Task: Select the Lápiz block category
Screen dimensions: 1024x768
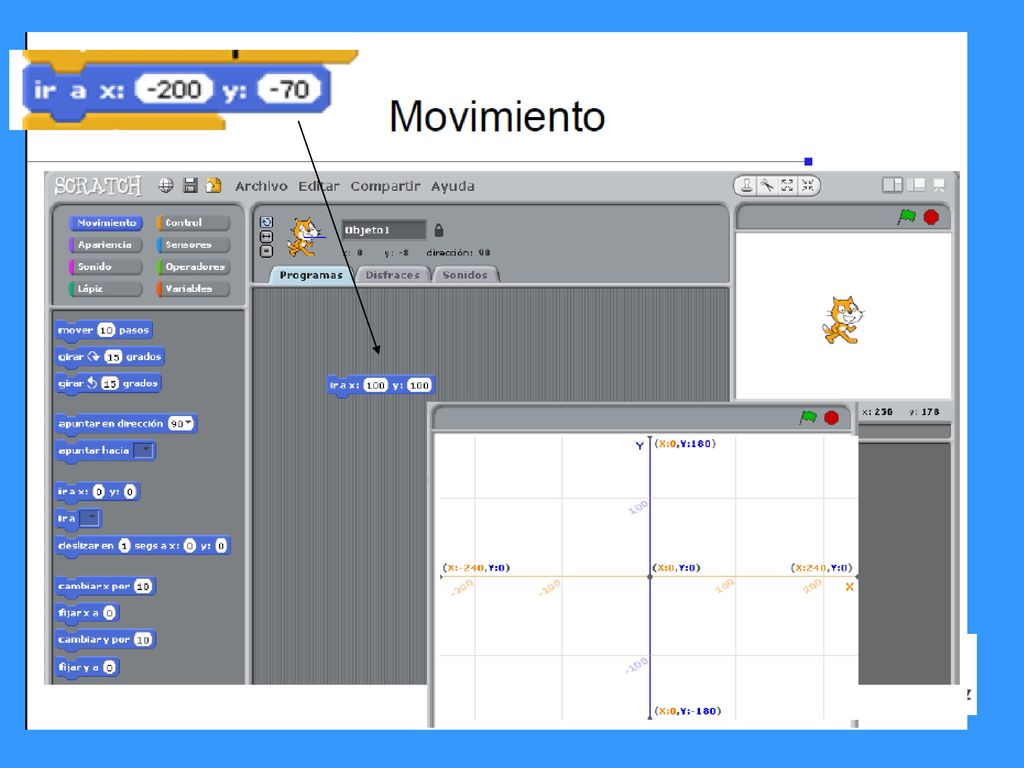Action: [104, 289]
